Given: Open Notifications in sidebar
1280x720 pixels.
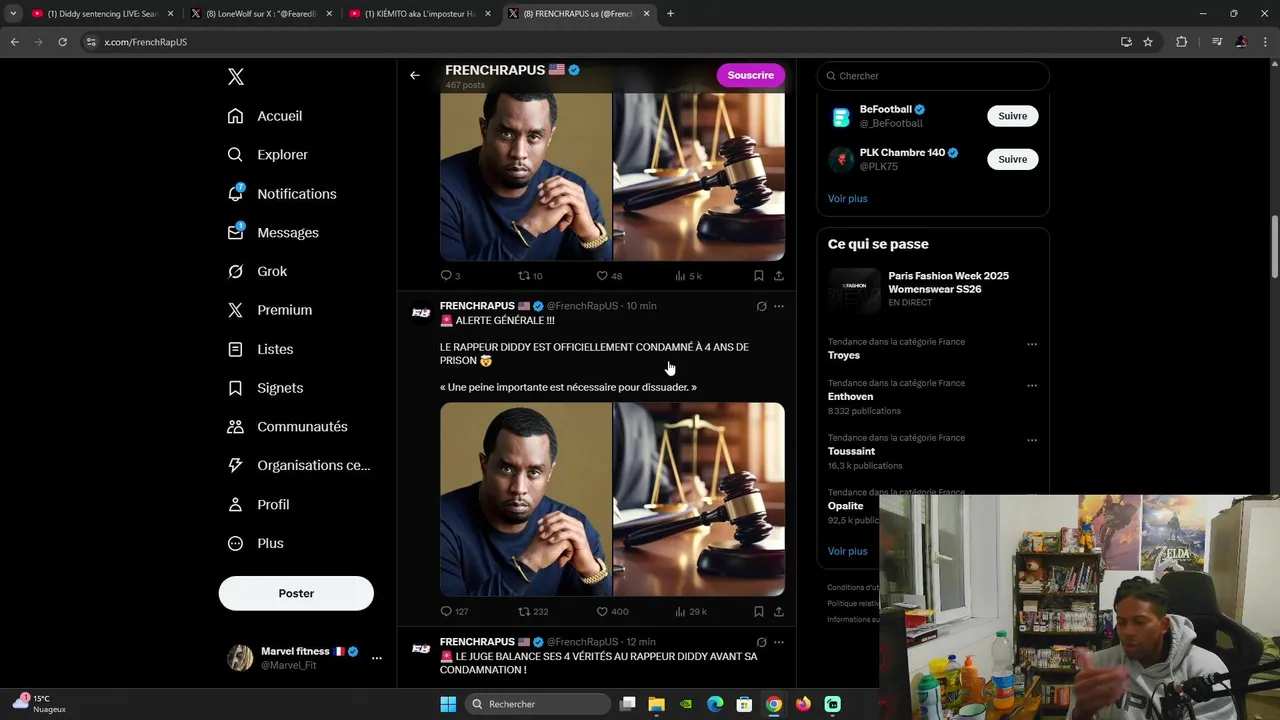Looking at the screenshot, I should pyautogui.click(x=282, y=194).
